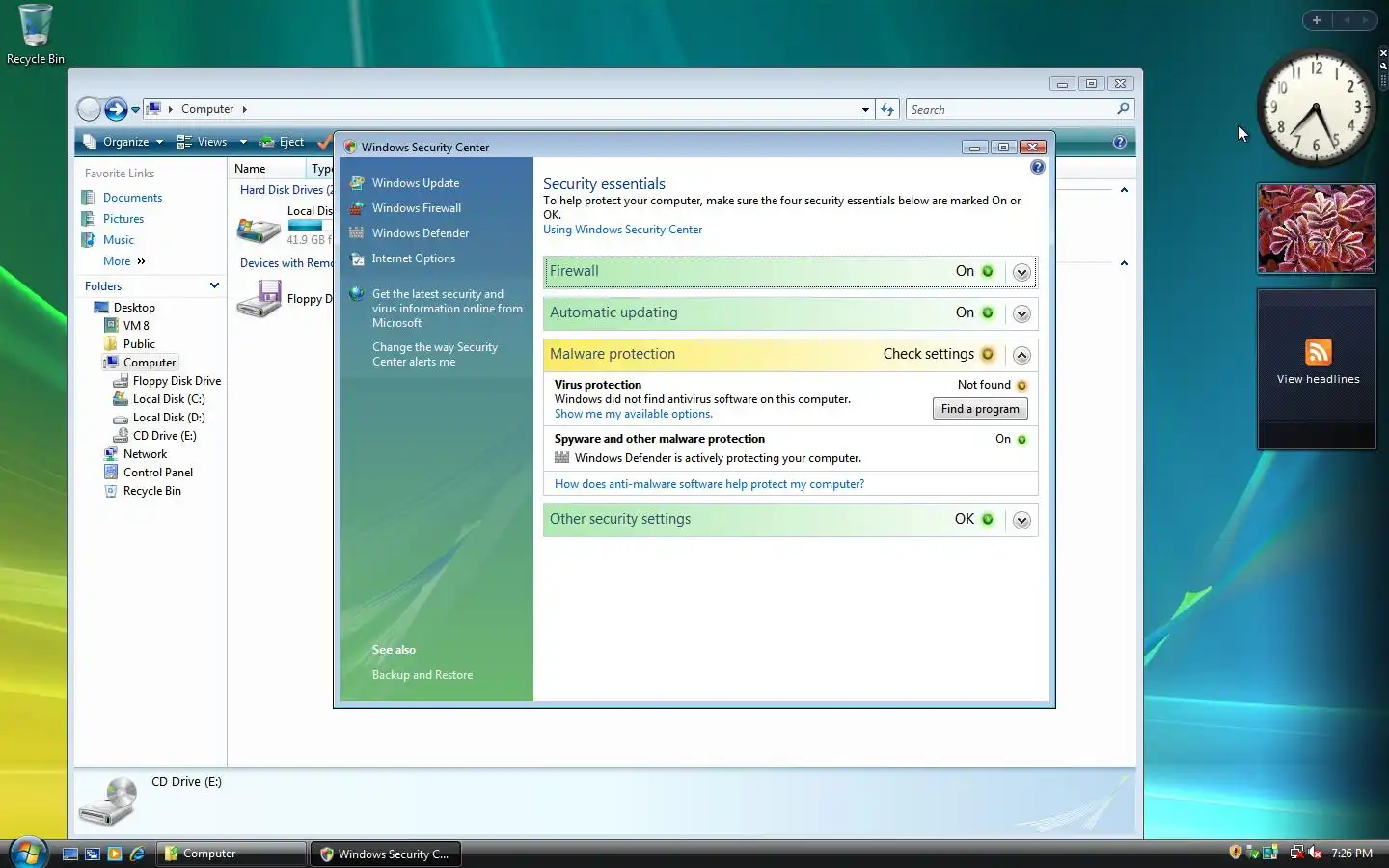The width and height of the screenshot is (1389, 868).
Task: Click the Find a program button
Action: click(980, 409)
